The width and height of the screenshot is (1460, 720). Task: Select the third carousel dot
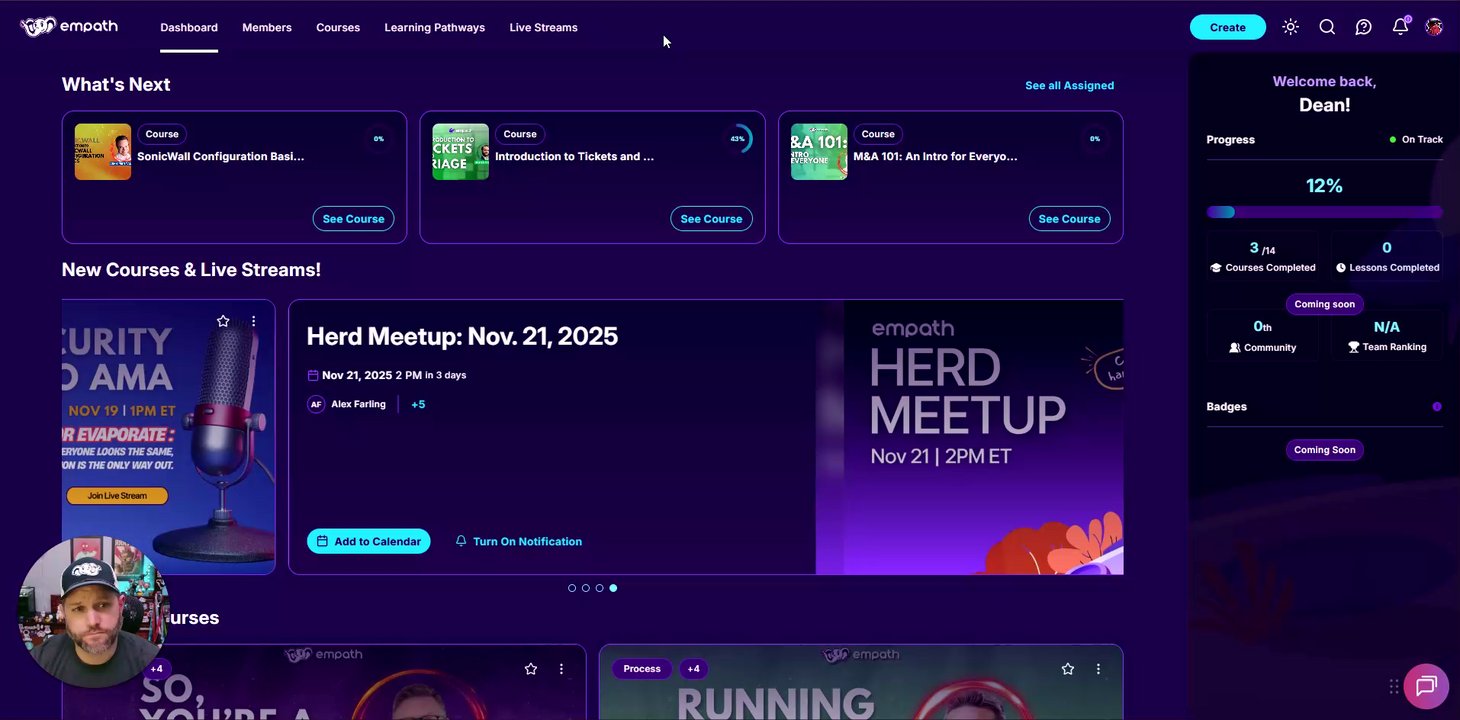(x=599, y=588)
